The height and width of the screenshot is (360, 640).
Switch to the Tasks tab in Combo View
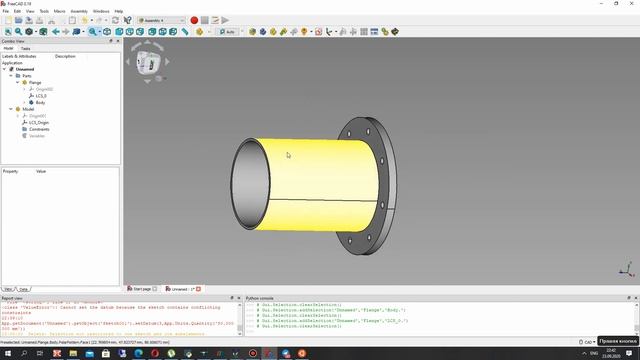point(26,49)
